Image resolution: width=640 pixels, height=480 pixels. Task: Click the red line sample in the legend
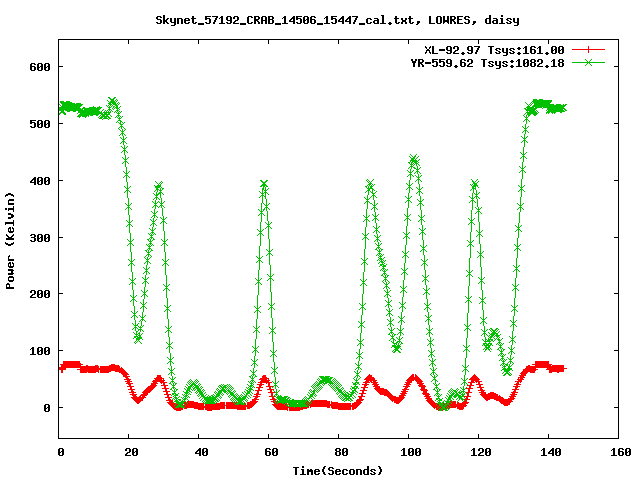point(588,50)
